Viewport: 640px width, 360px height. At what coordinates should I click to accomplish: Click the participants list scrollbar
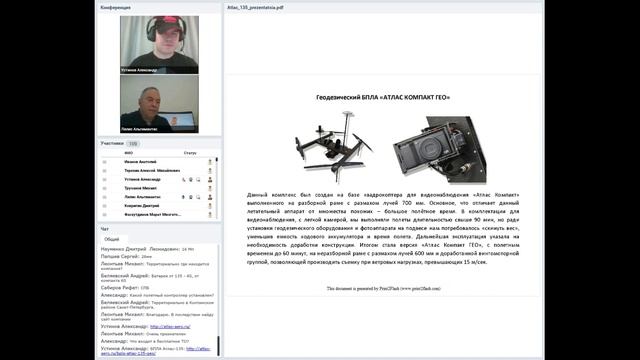pos(217,188)
